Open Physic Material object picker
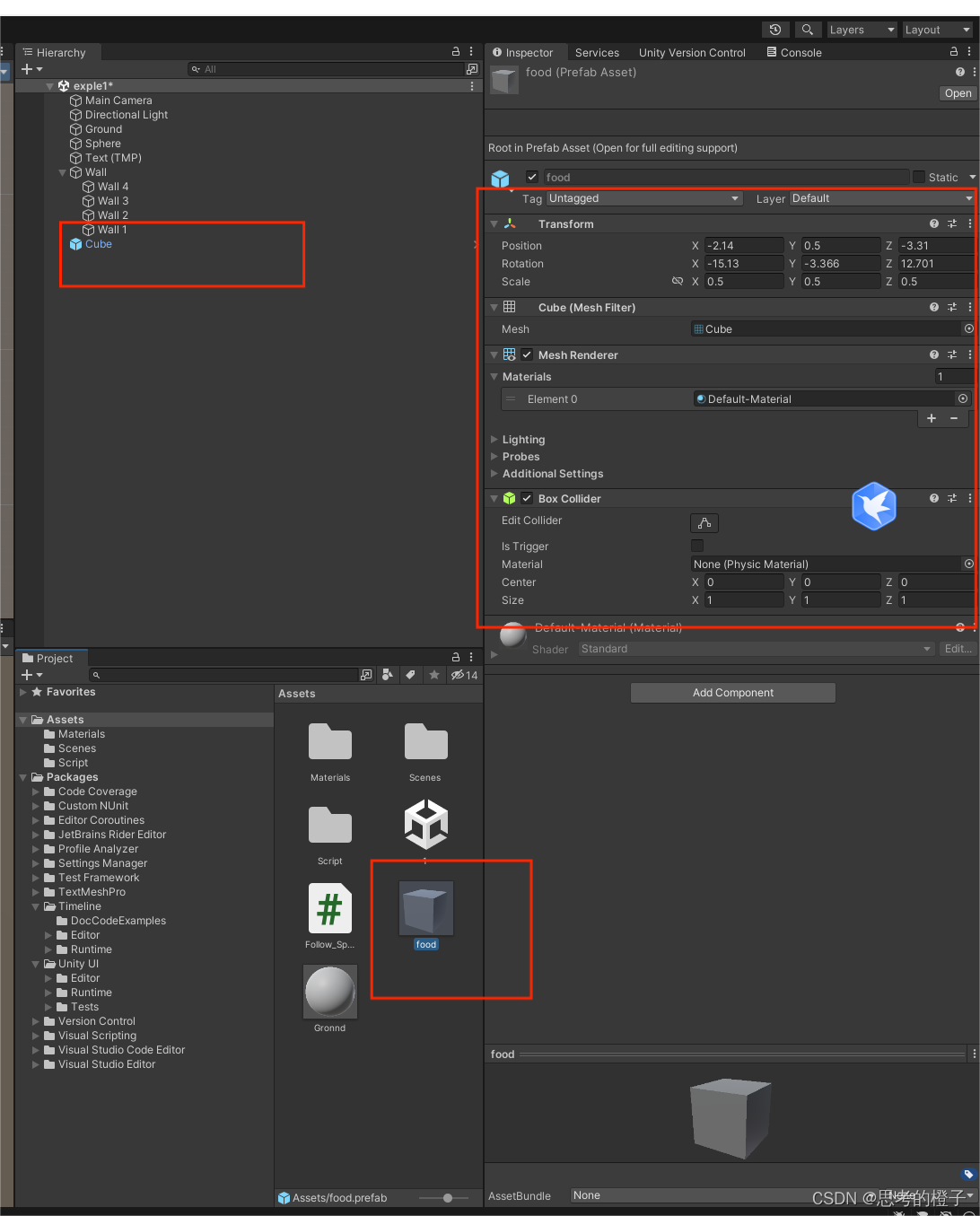This screenshot has height=1216, width=980. coord(969,564)
